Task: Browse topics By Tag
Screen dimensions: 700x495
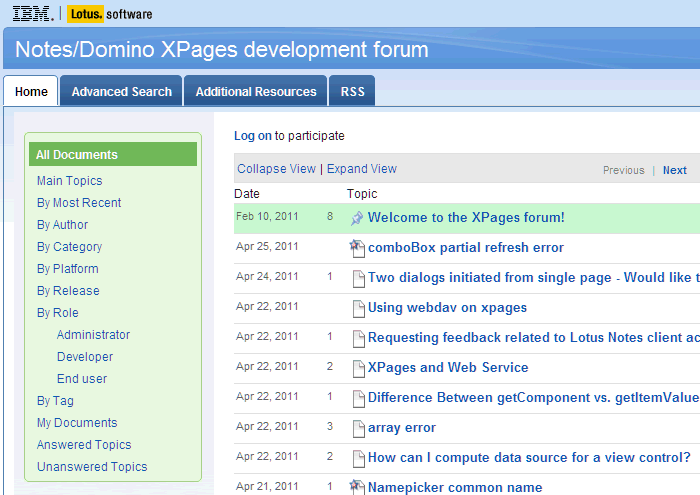Action: pyautogui.click(x=55, y=401)
